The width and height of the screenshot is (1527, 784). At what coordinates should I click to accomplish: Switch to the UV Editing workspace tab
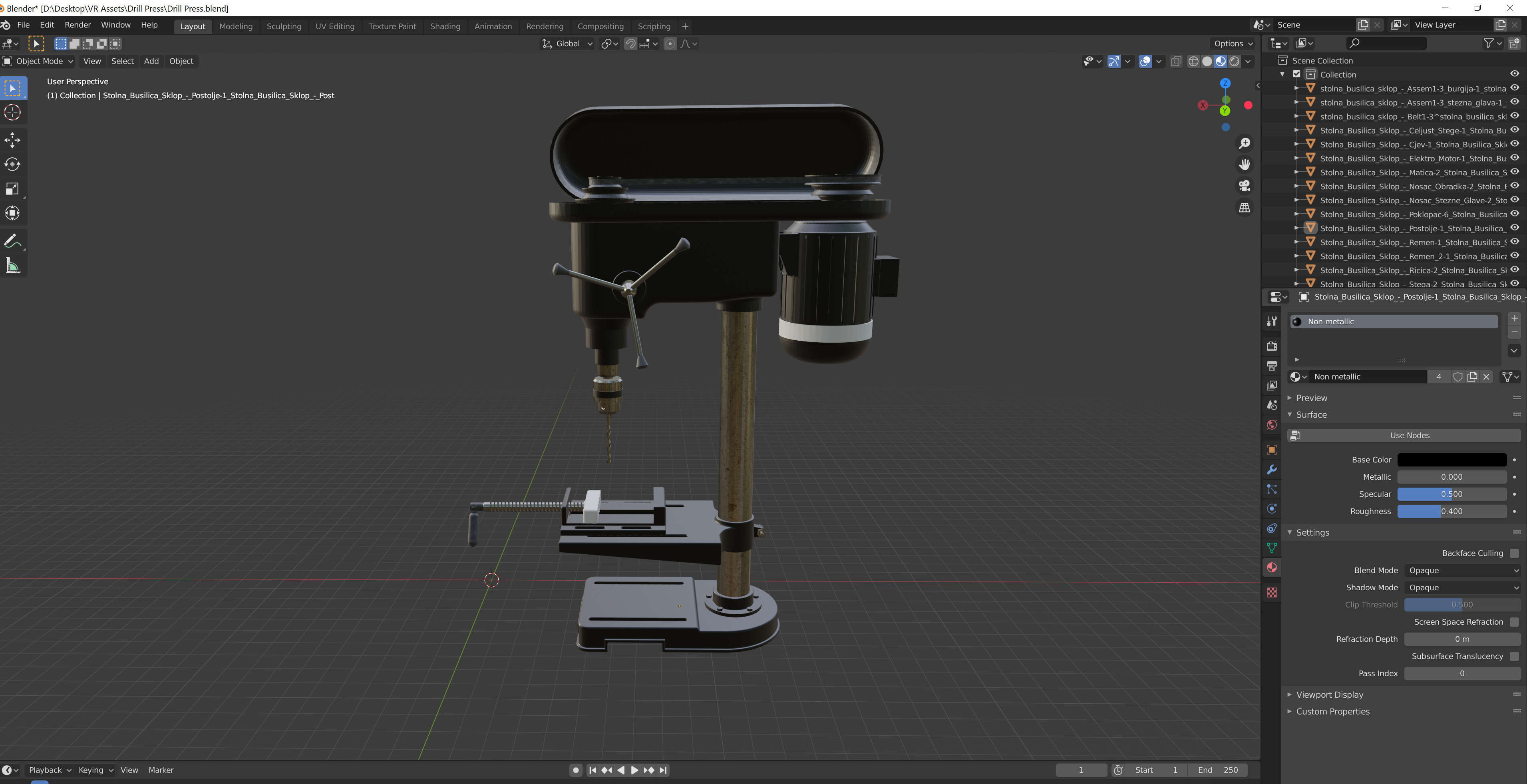pyautogui.click(x=335, y=27)
